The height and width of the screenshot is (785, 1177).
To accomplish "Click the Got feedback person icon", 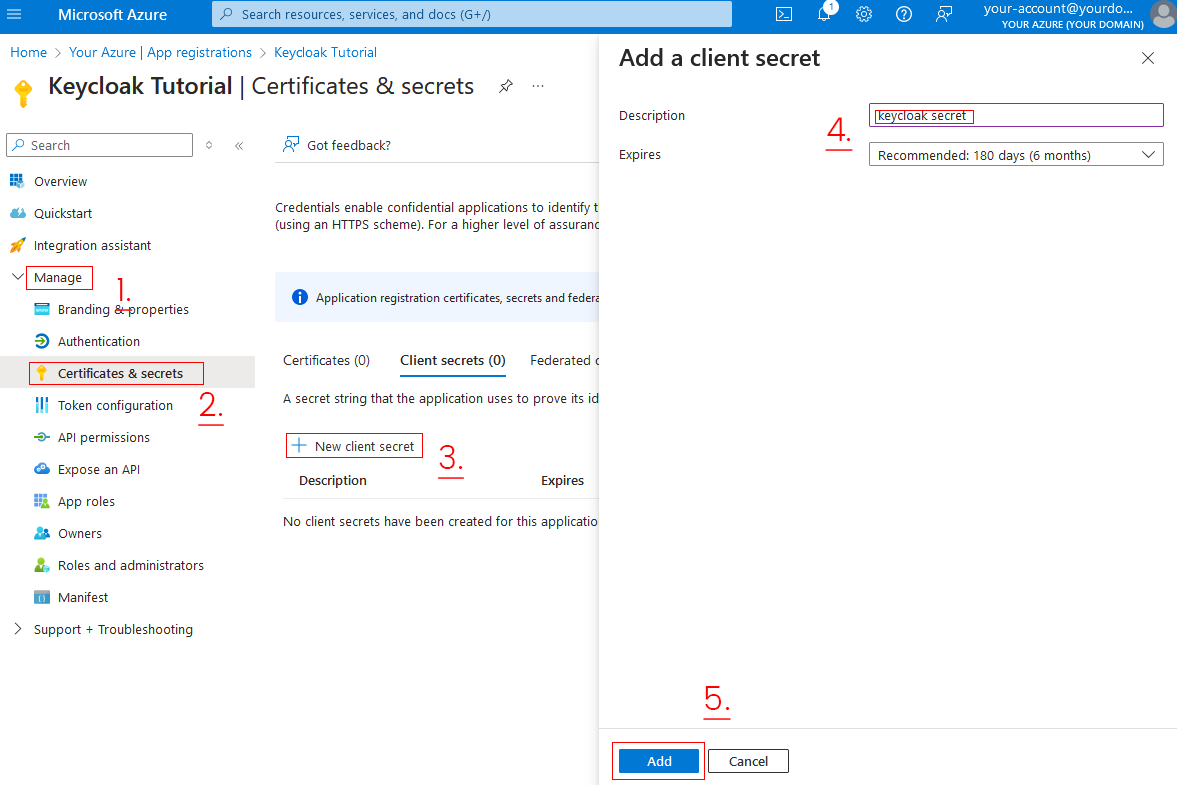I will point(290,145).
